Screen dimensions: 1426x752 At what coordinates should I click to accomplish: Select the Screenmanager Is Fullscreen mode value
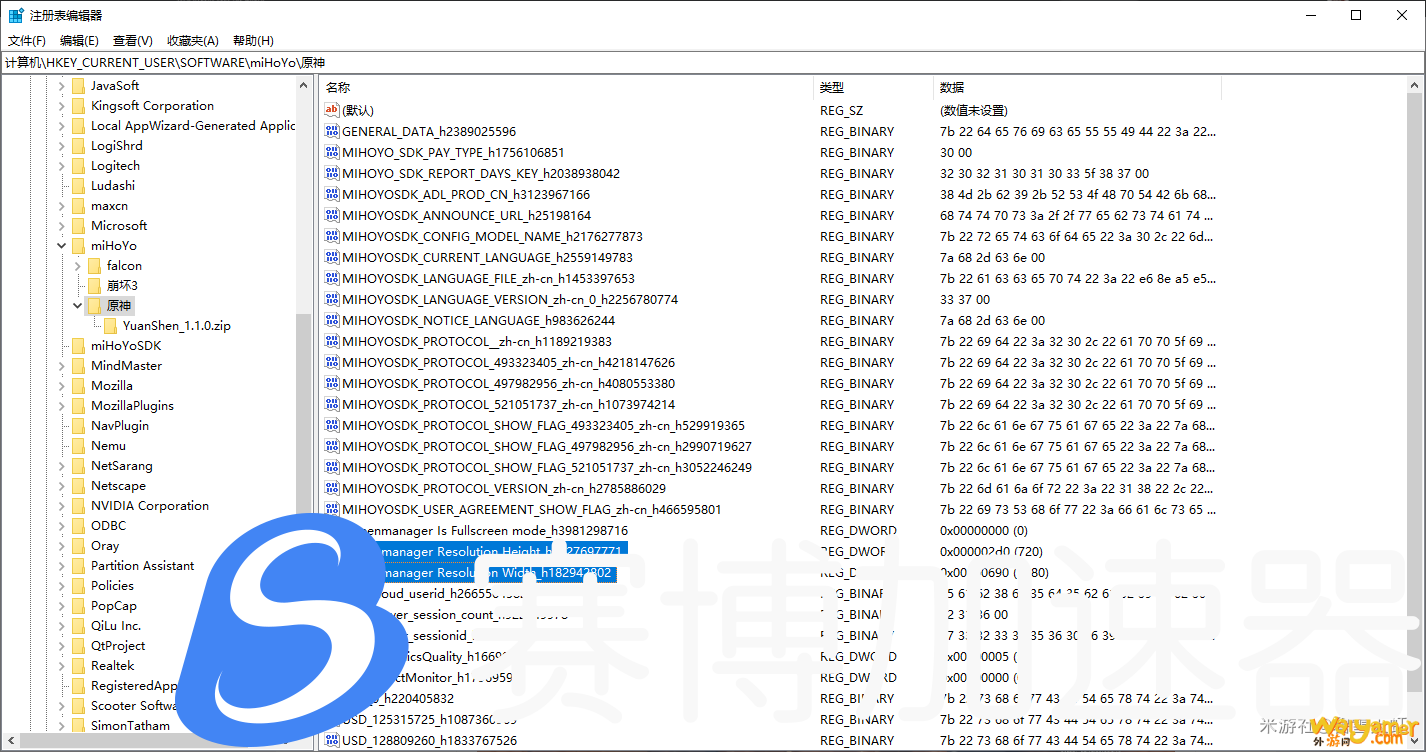(500, 531)
